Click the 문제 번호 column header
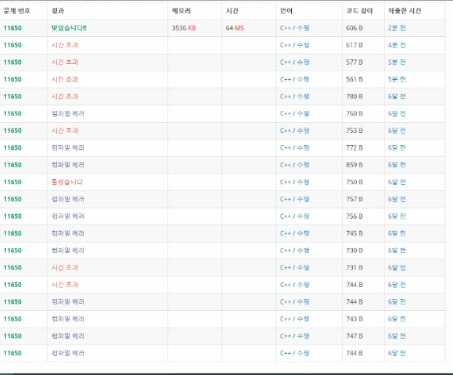The height and width of the screenshot is (375, 453). coord(17,11)
